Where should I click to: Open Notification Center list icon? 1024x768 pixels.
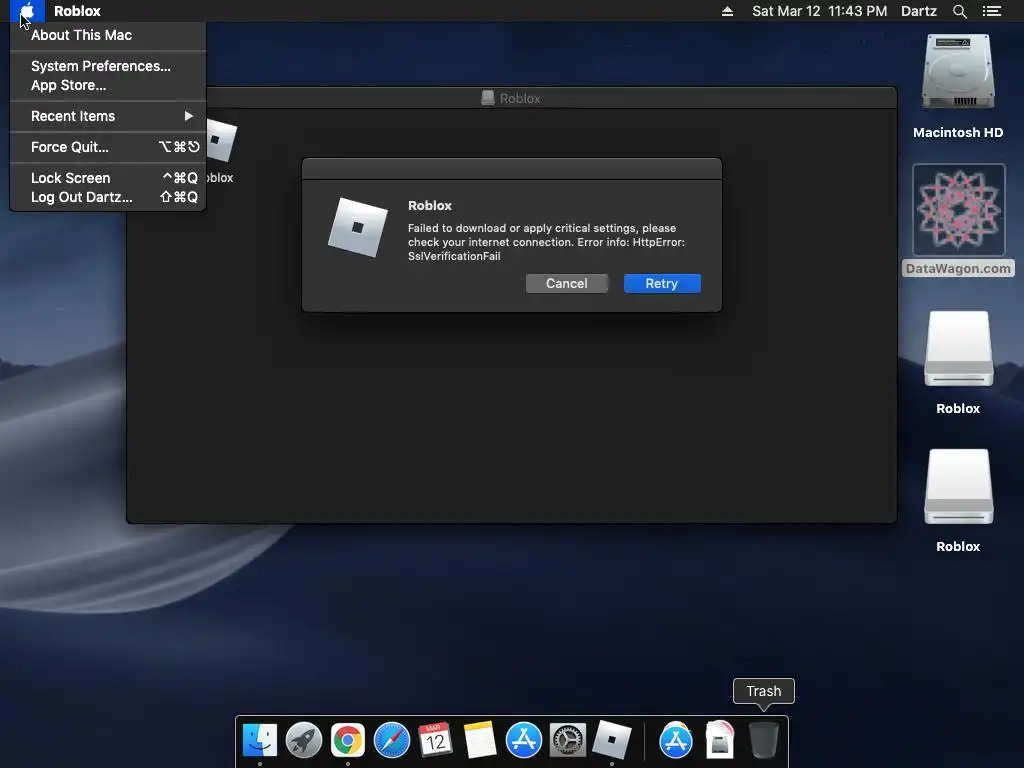(991, 11)
